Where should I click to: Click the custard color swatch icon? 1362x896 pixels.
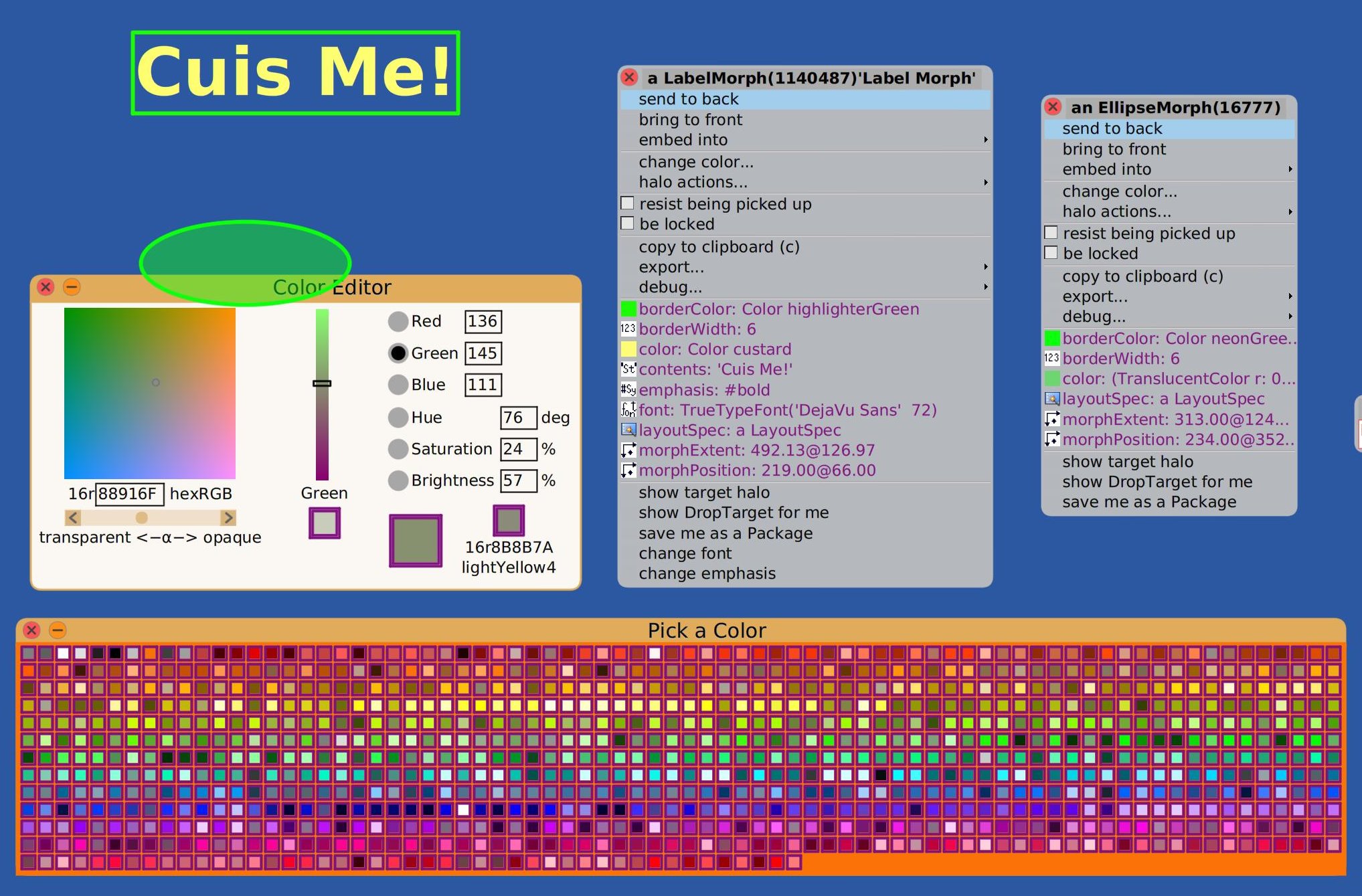tap(628, 349)
